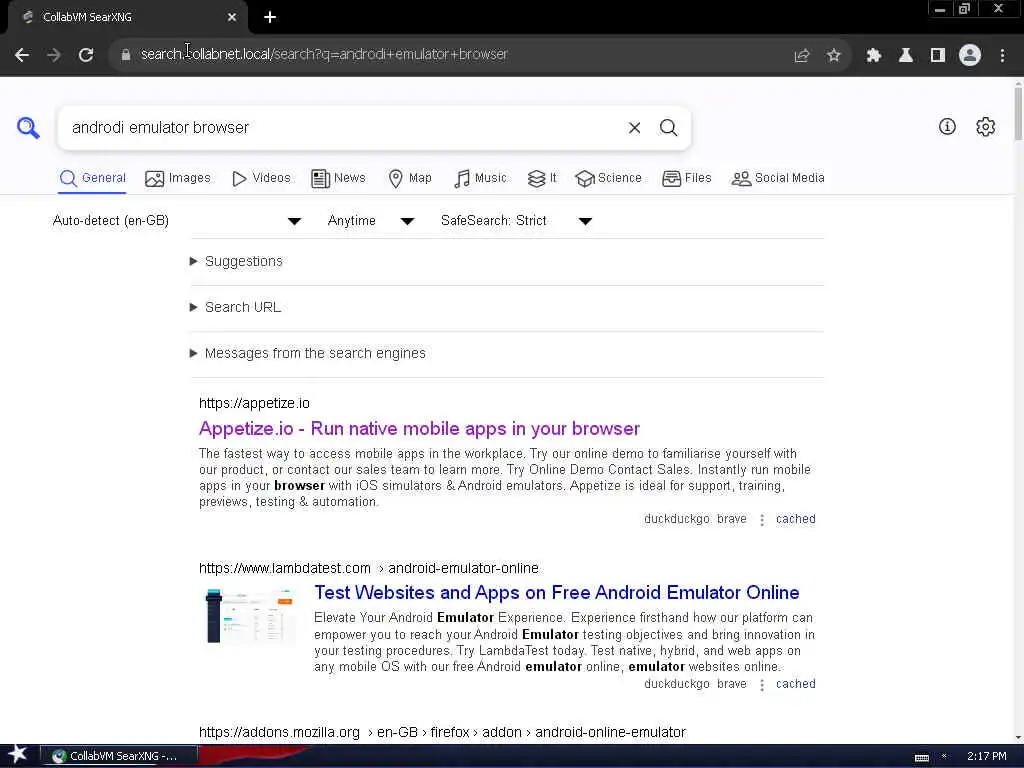Switch to the Science category tab
The width and height of the screenshot is (1024, 768).
coord(608,178)
